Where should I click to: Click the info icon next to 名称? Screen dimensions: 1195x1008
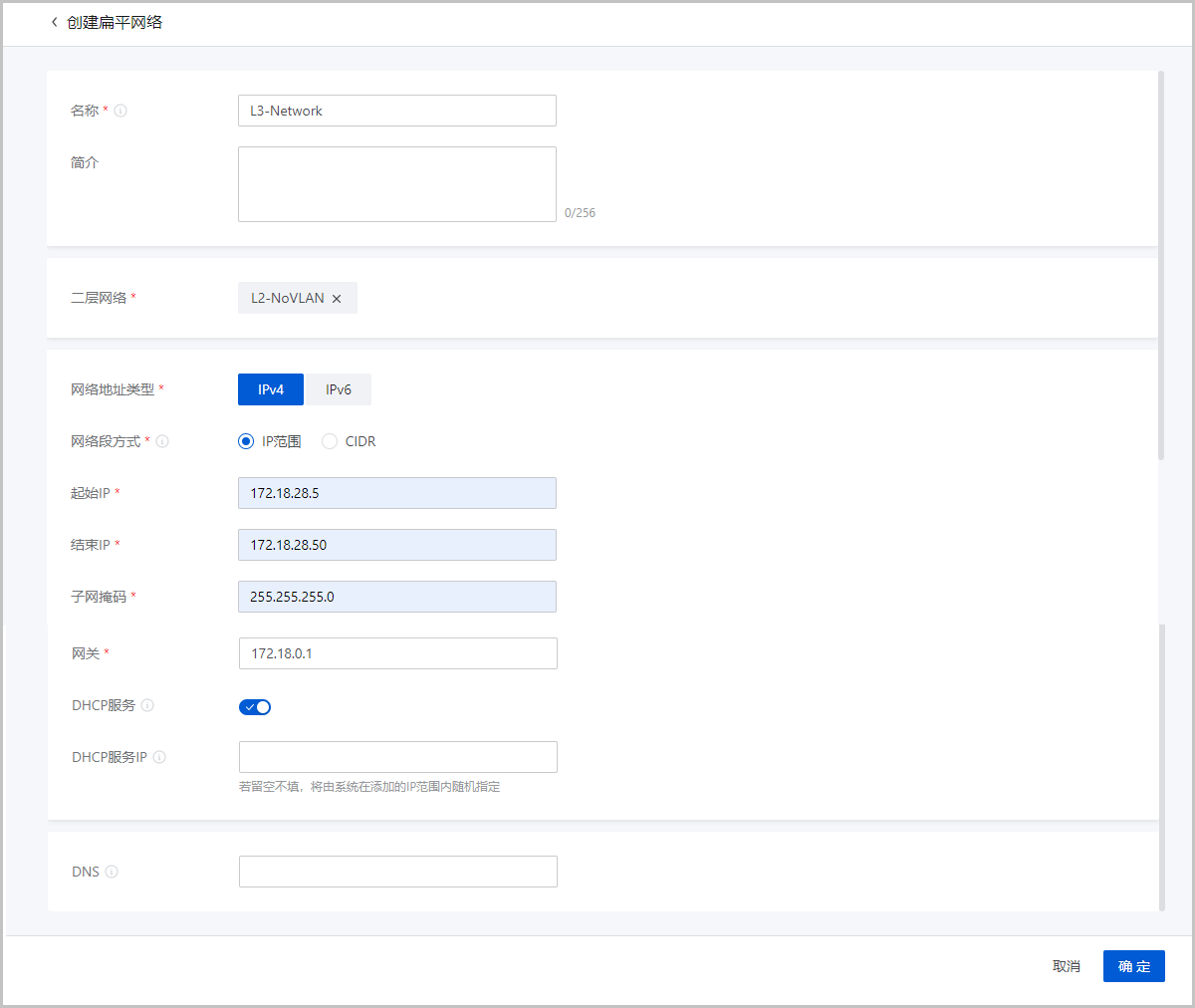pyautogui.click(x=120, y=111)
